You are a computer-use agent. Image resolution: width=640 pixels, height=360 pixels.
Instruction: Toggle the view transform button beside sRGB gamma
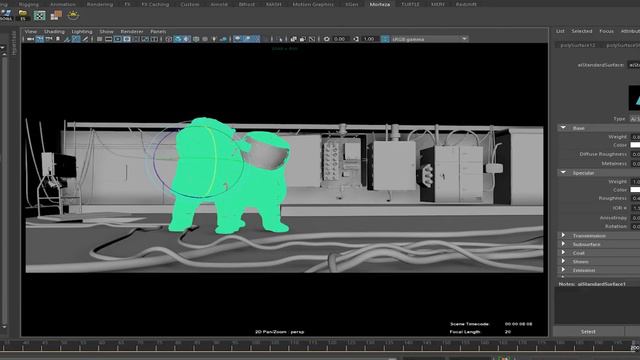385,39
